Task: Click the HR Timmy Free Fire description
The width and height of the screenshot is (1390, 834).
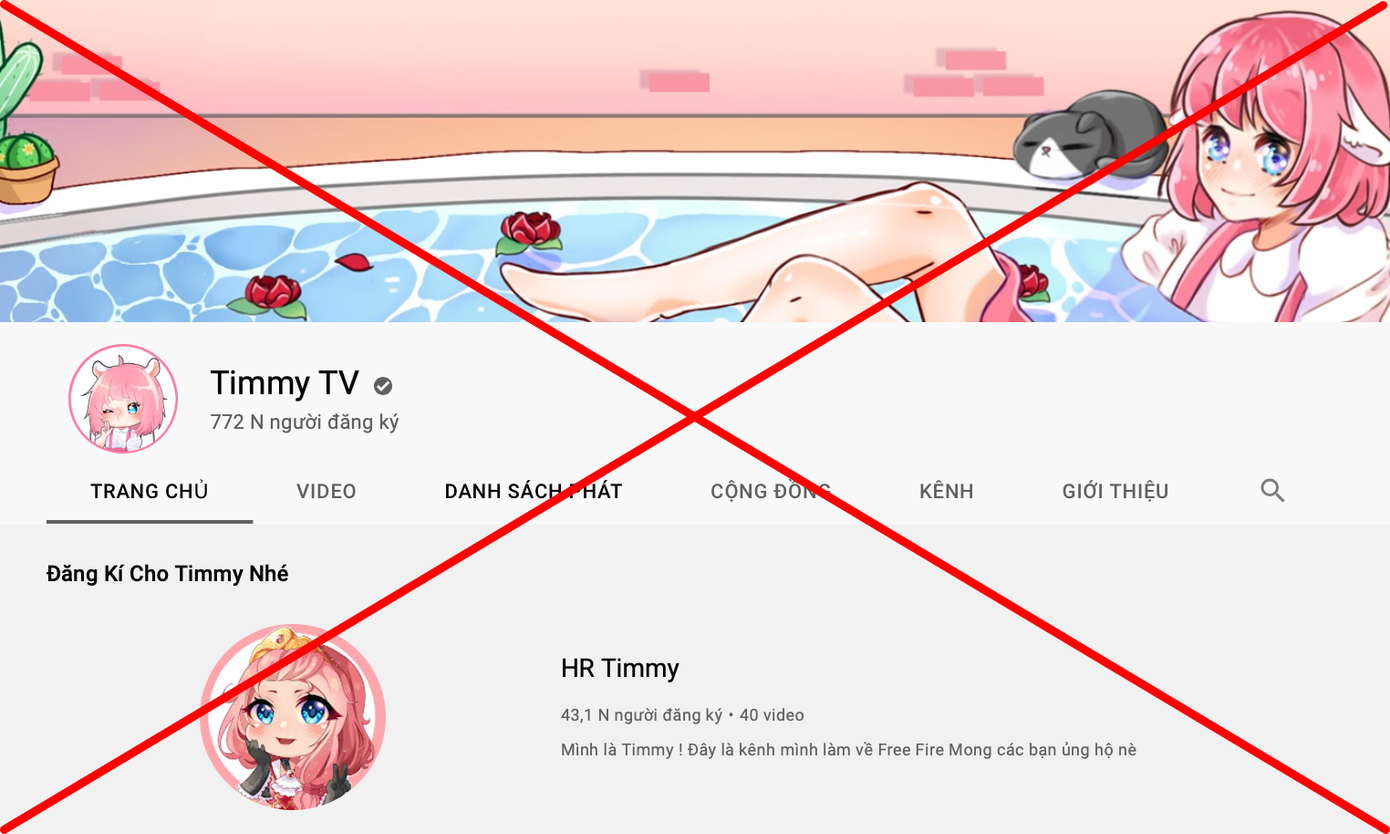Action: (848, 749)
